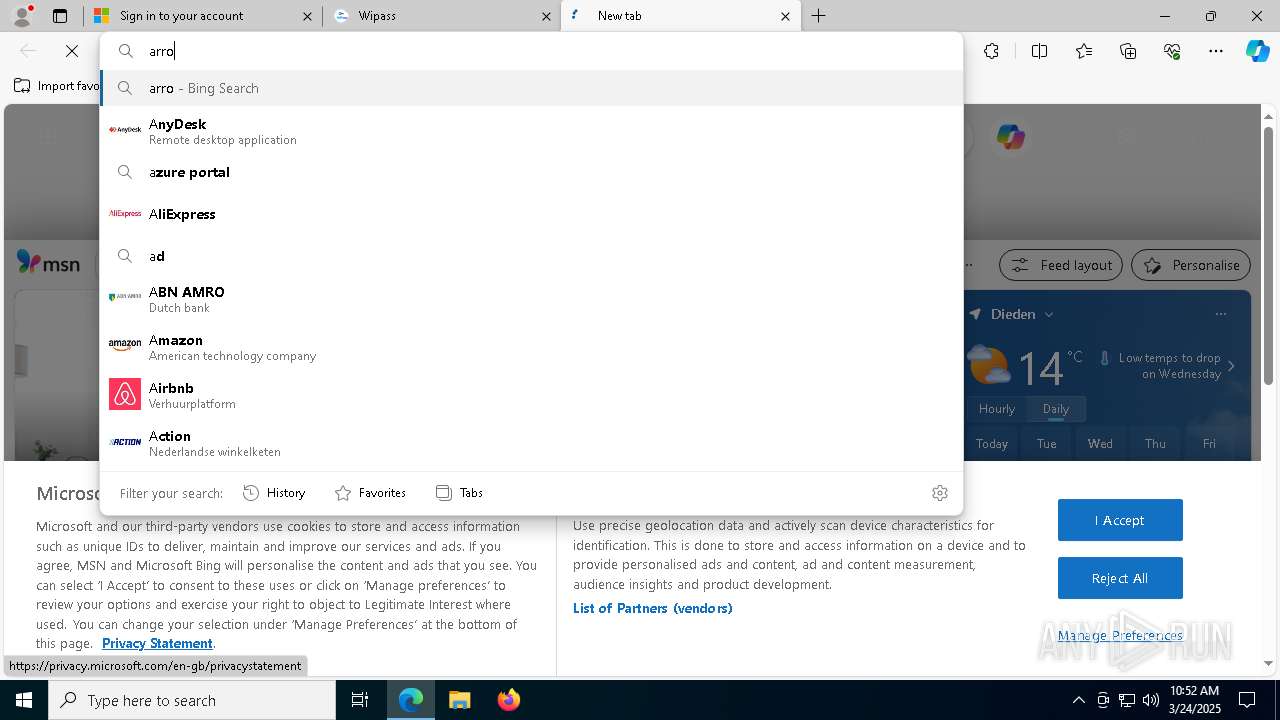Choose the azure portal suggestion
Screen dimensions: 1280x720
(x=532, y=172)
